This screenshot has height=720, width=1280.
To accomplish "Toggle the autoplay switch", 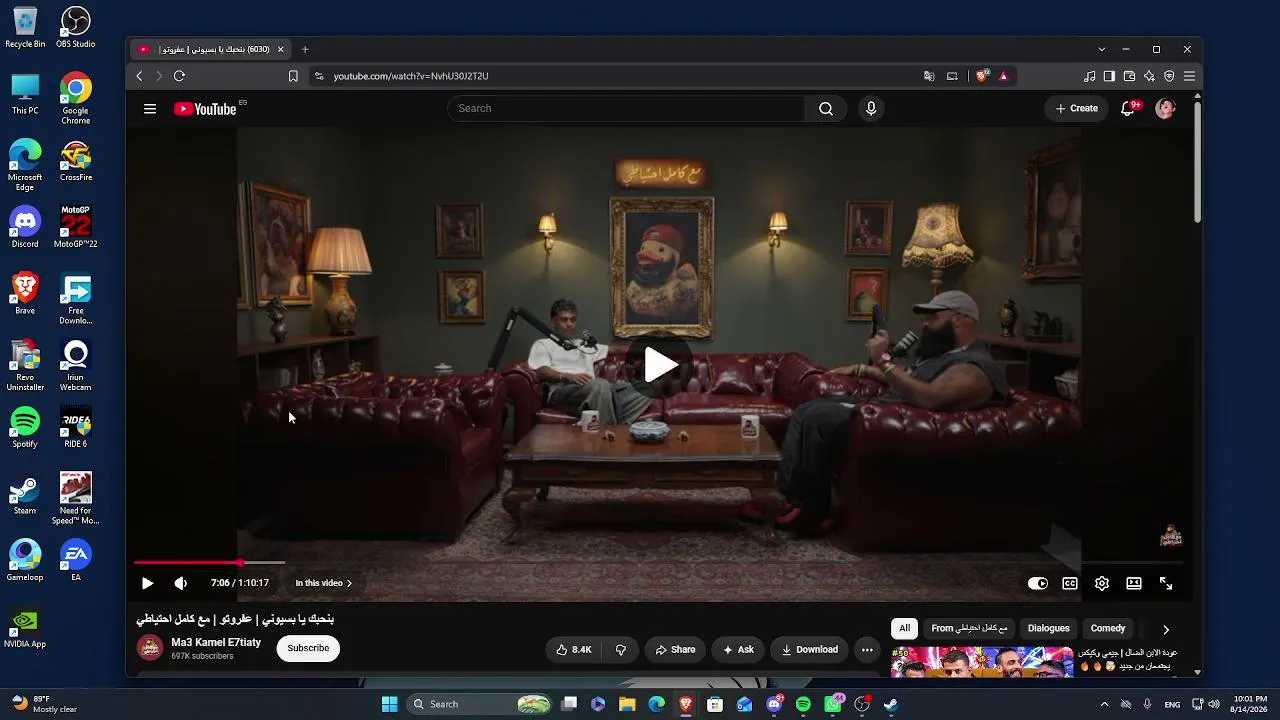I will [x=1038, y=583].
